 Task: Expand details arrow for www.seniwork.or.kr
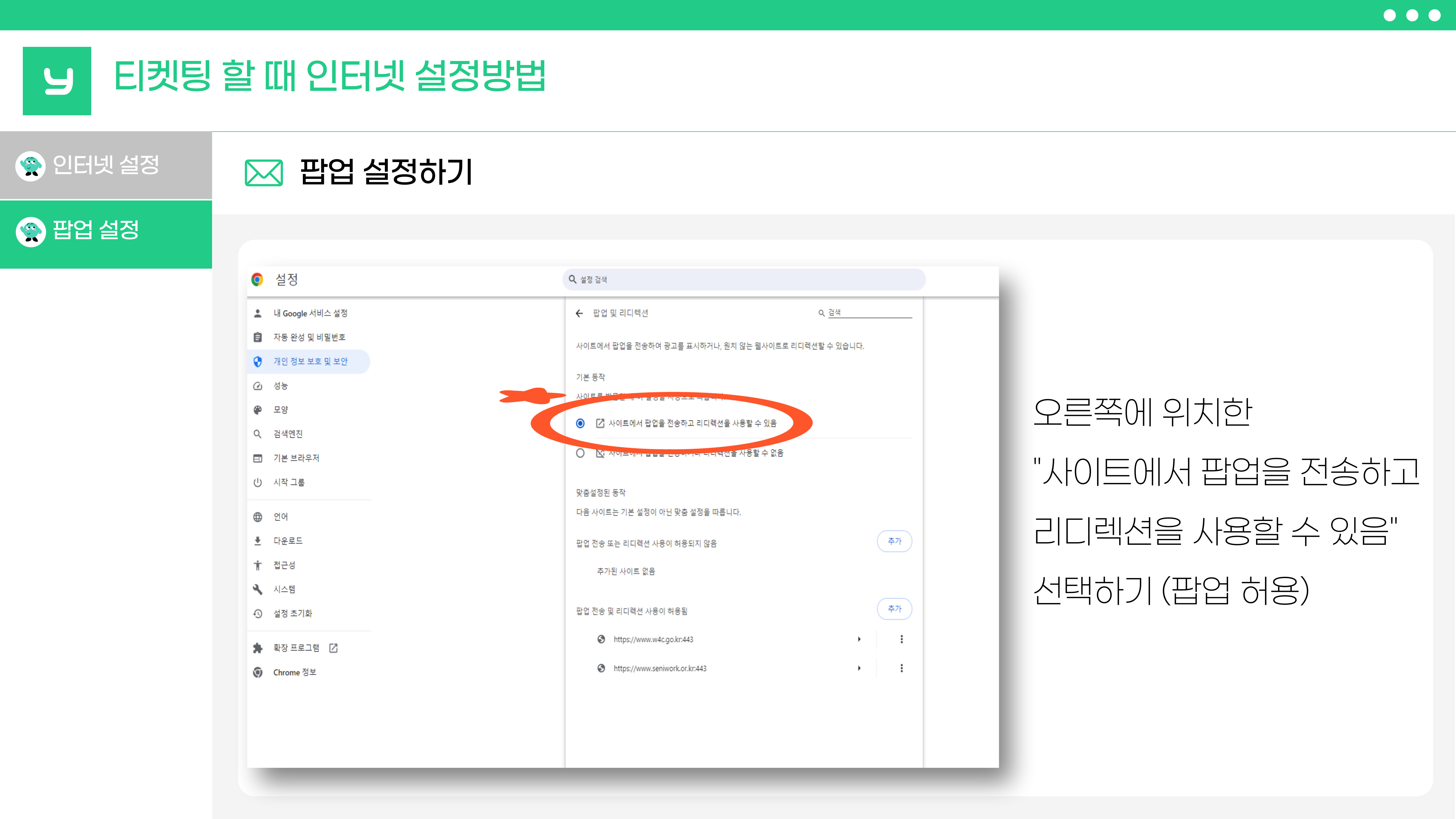pos(859,668)
